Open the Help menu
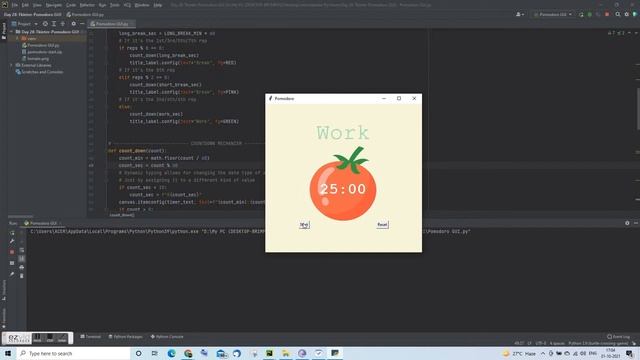640x360 pixels. (158, 5)
